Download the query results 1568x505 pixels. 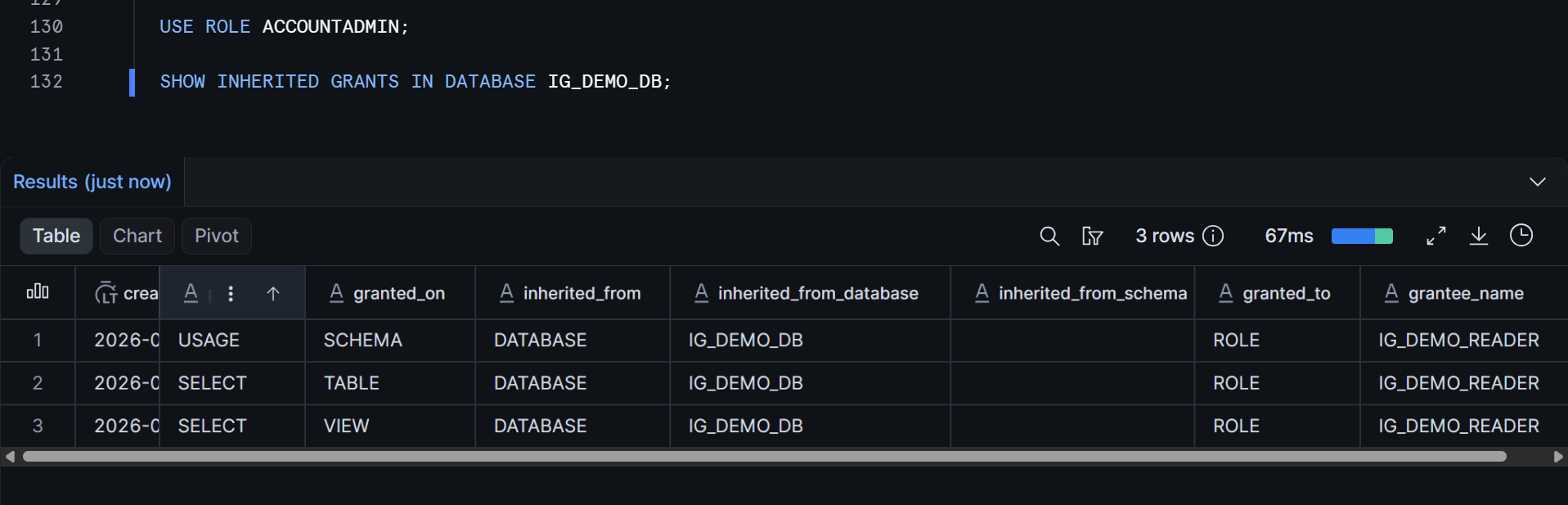point(1479,236)
